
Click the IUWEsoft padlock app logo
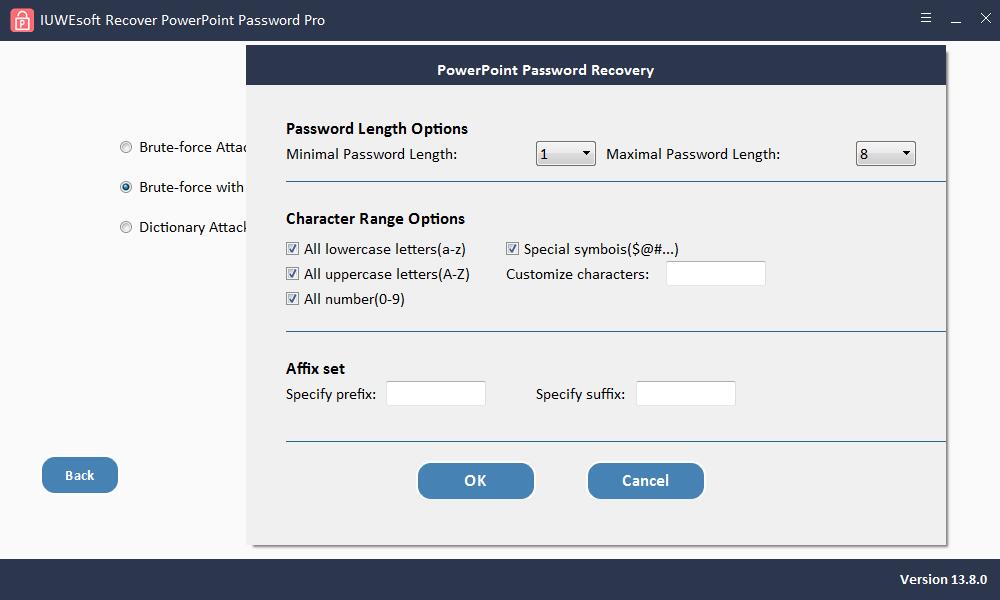point(22,20)
